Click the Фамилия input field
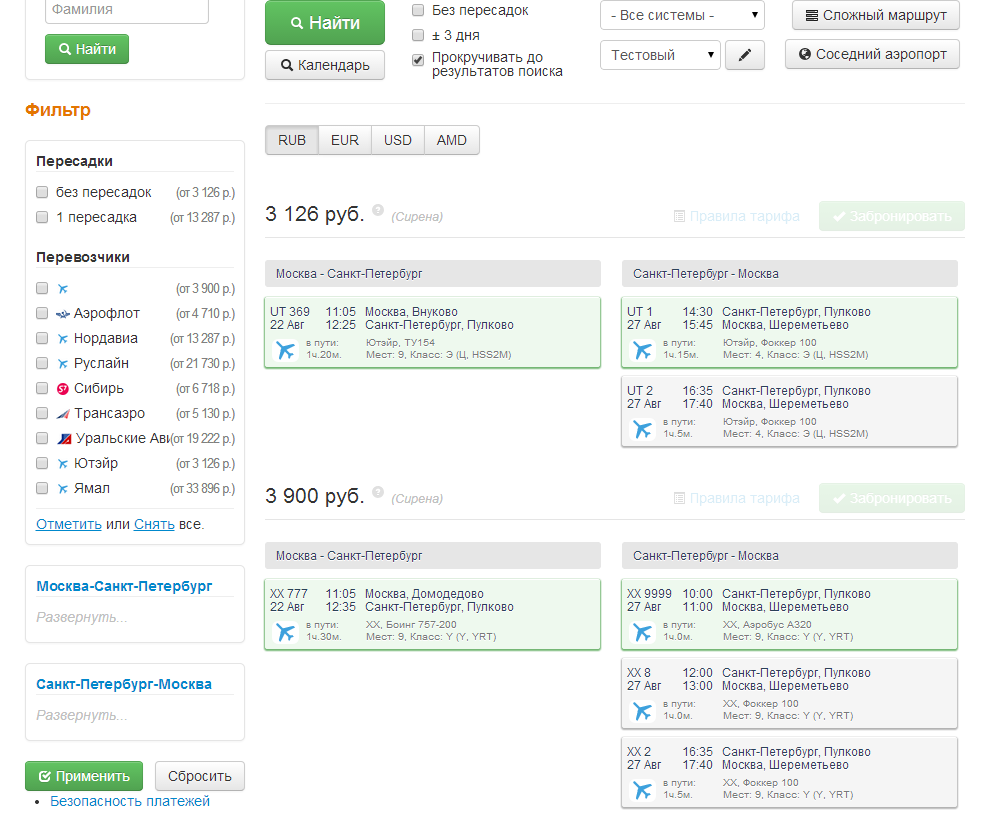 (x=127, y=10)
